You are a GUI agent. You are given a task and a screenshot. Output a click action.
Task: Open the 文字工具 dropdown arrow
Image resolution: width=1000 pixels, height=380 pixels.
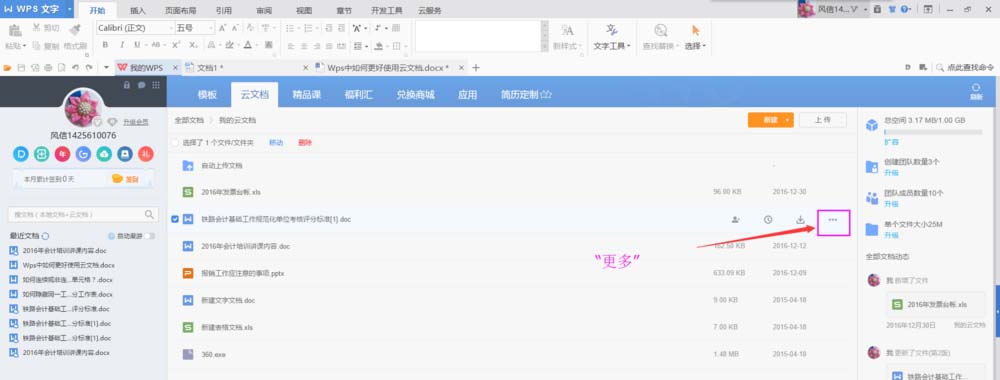click(x=629, y=46)
